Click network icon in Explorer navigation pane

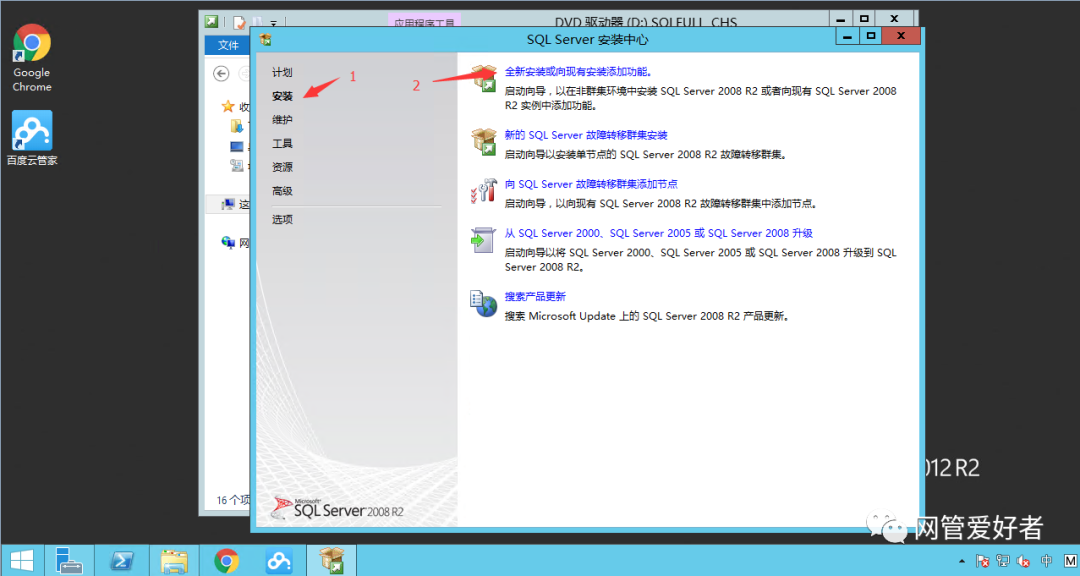click(x=228, y=242)
